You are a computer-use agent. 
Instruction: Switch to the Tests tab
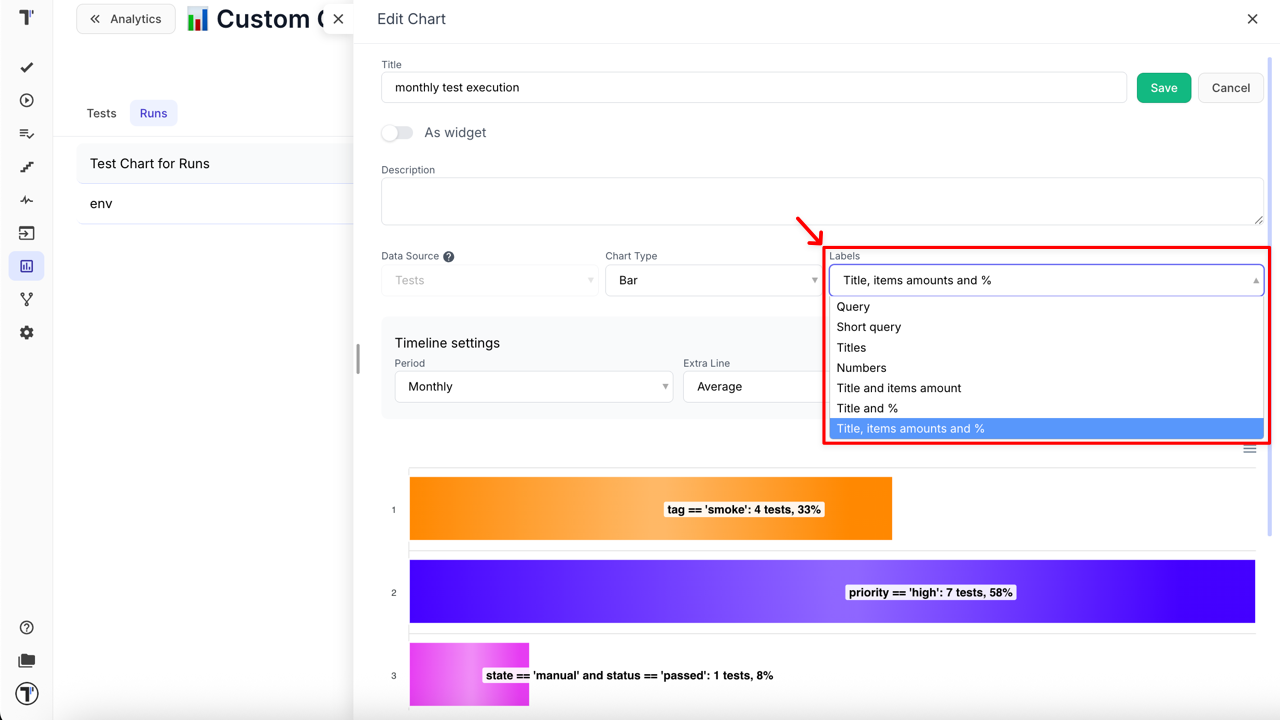point(101,113)
